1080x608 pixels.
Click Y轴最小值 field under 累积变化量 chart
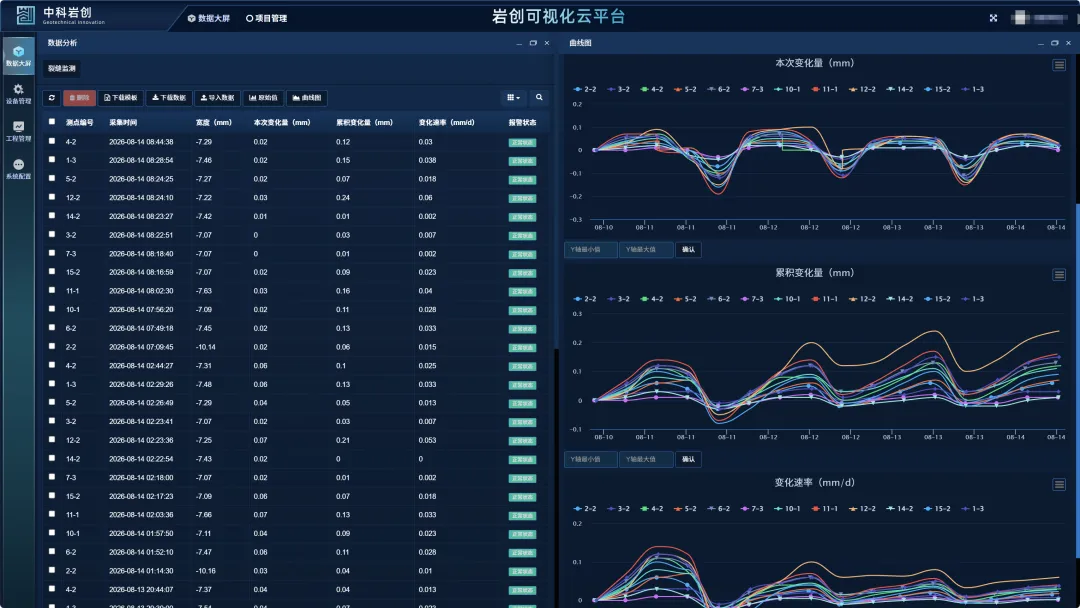(x=590, y=459)
